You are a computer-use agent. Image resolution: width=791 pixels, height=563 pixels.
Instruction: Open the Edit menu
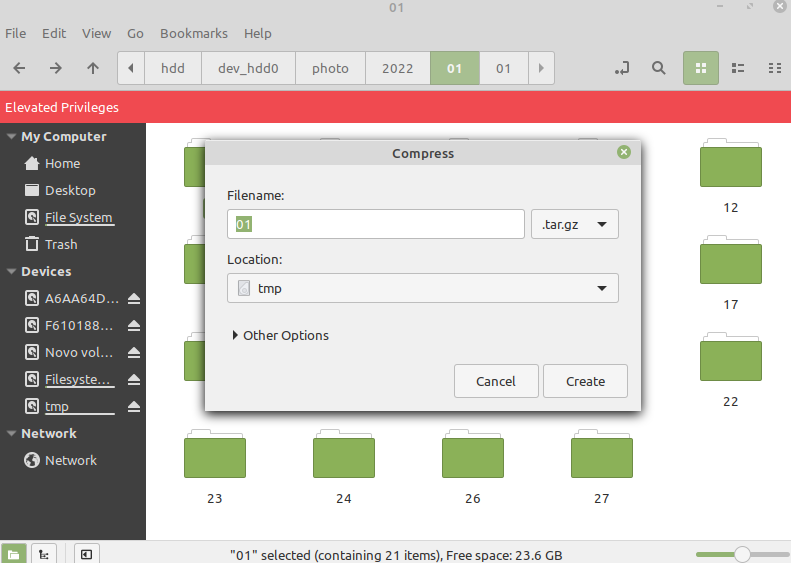click(x=54, y=33)
